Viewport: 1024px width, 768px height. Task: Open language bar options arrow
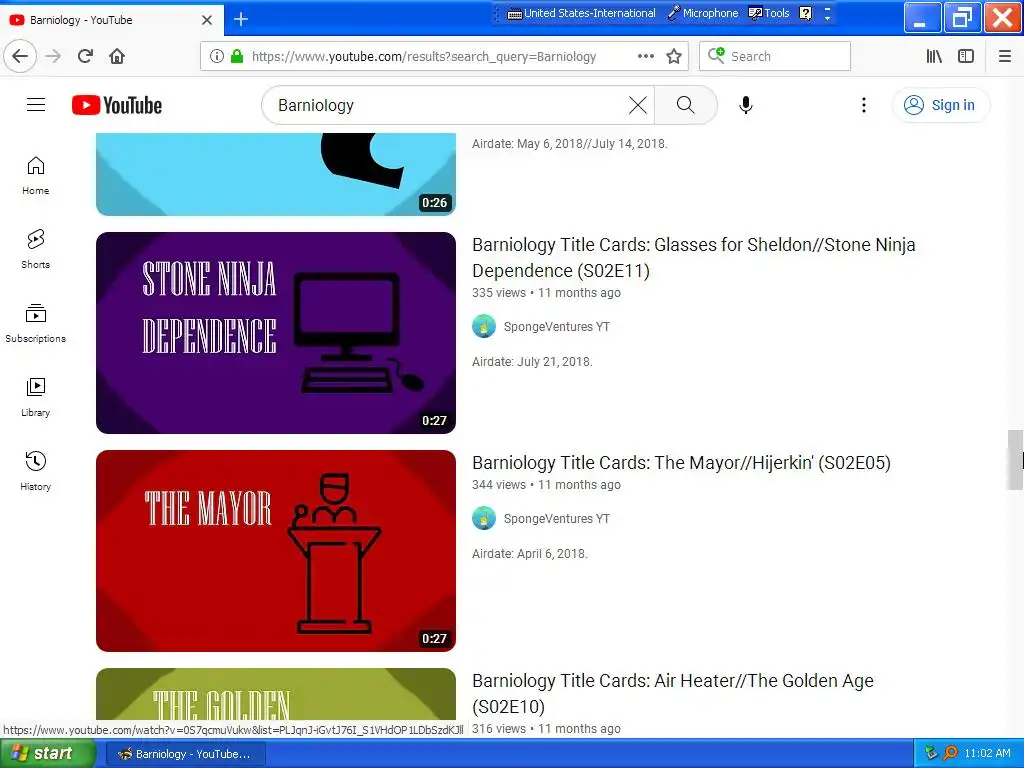[827, 13]
